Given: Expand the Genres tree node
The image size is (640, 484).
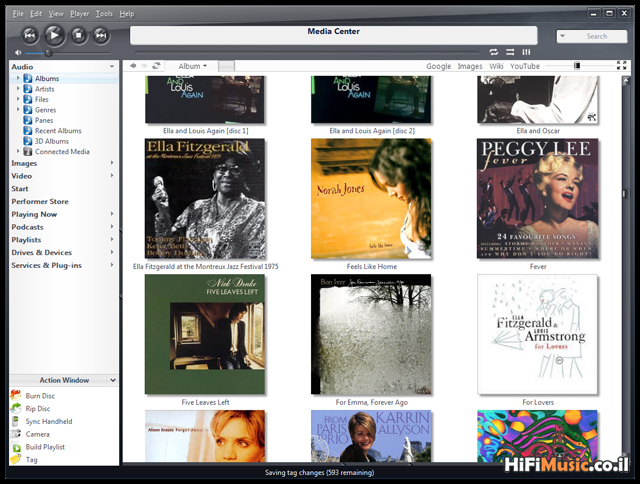Looking at the screenshot, I should pos(18,109).
